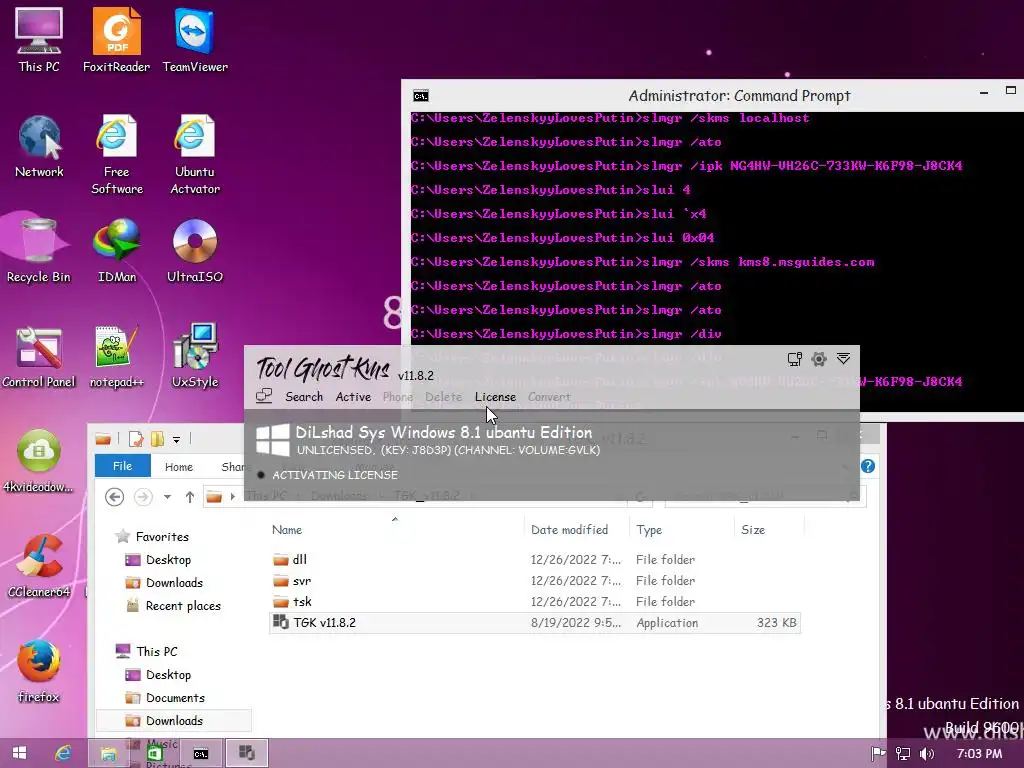Open Downloads under This PC
Viewport: 1024px width, 768px height.
coord(174,720)
